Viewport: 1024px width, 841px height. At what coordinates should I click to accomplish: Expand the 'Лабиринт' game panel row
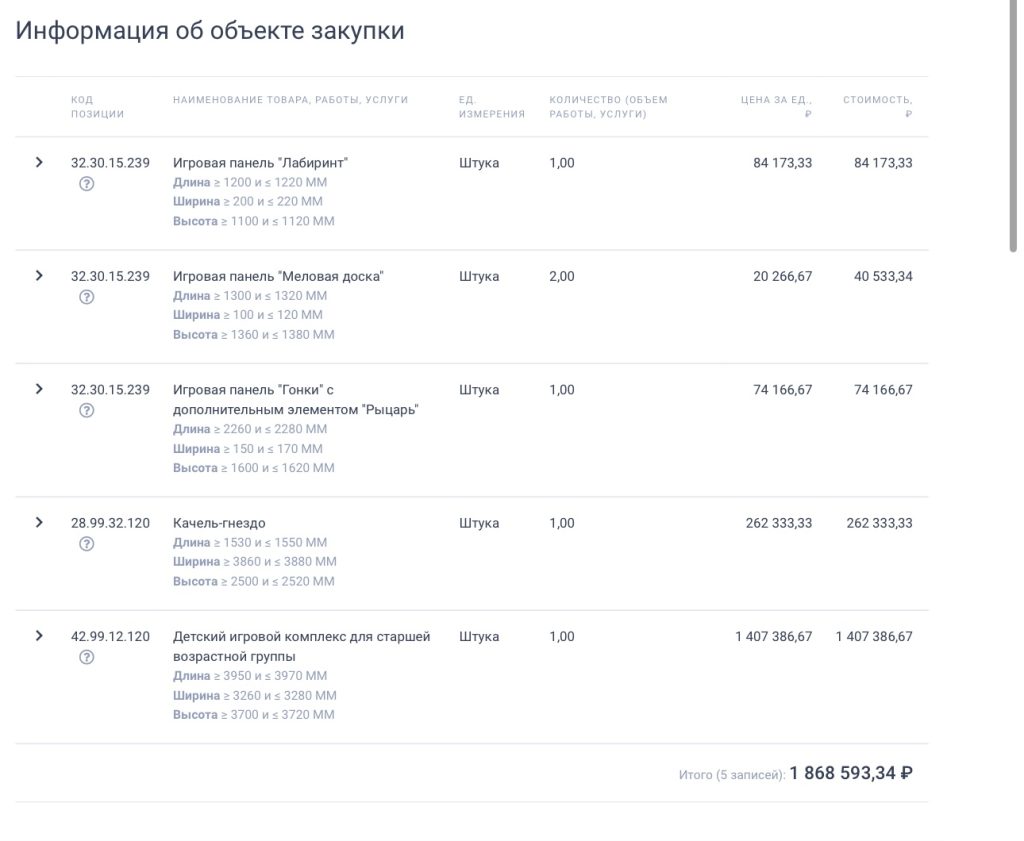(x=39, y=162)
